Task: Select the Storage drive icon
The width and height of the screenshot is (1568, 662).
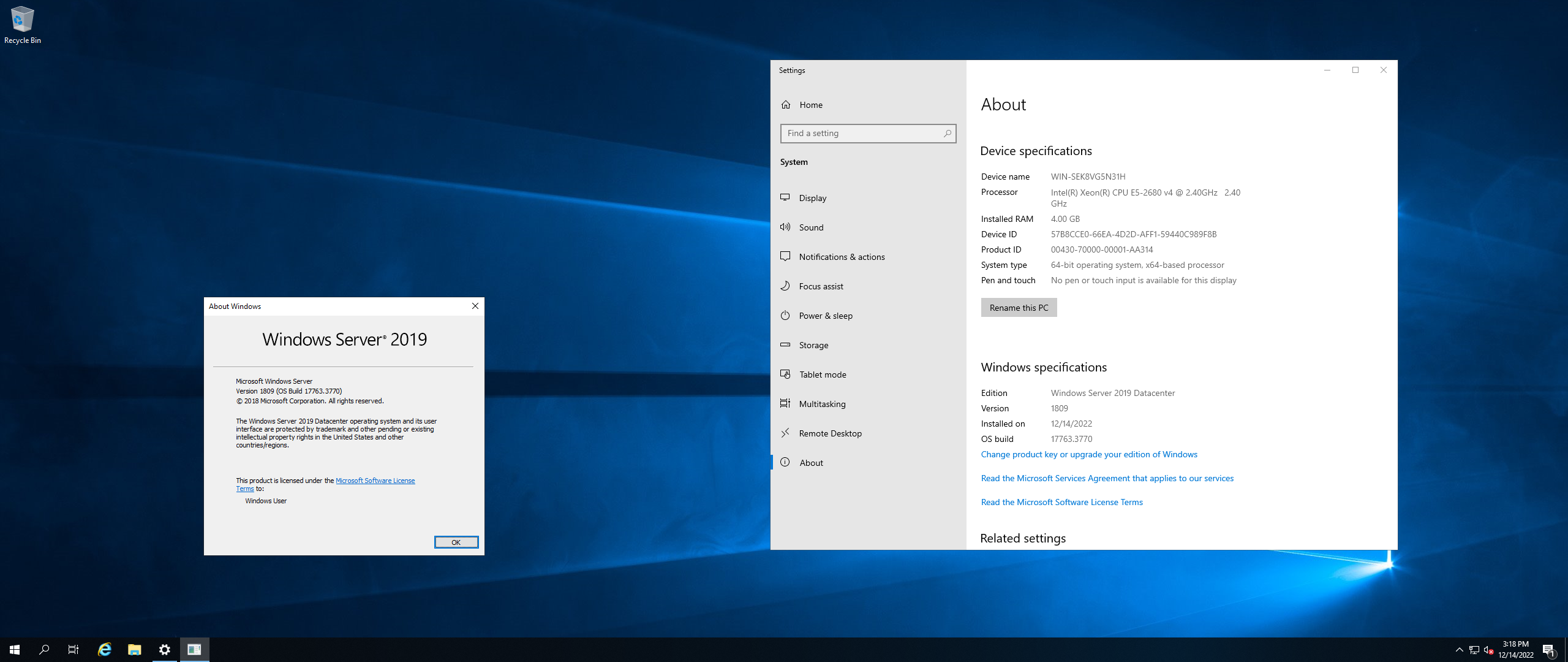Action: point(785,344)
